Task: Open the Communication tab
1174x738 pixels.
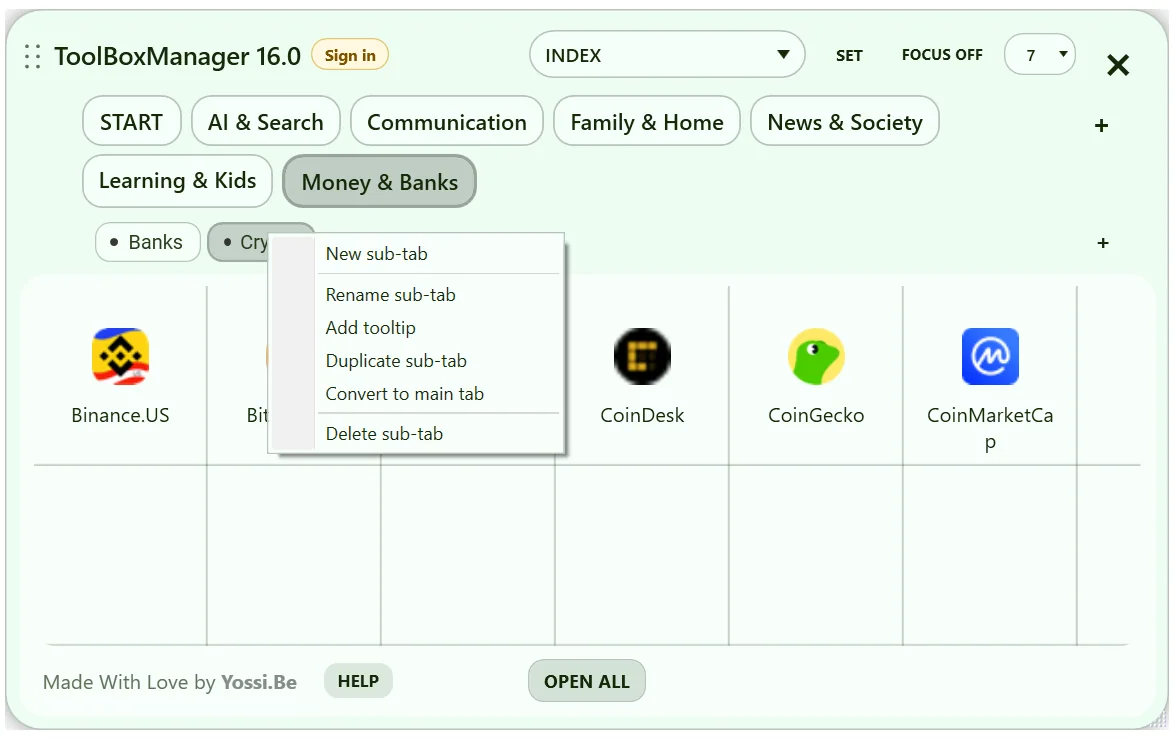Action: (447, 121)
